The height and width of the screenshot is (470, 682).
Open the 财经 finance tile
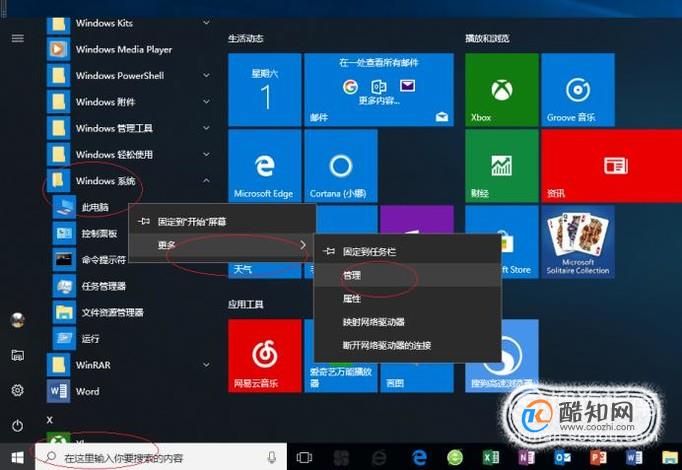501,166
